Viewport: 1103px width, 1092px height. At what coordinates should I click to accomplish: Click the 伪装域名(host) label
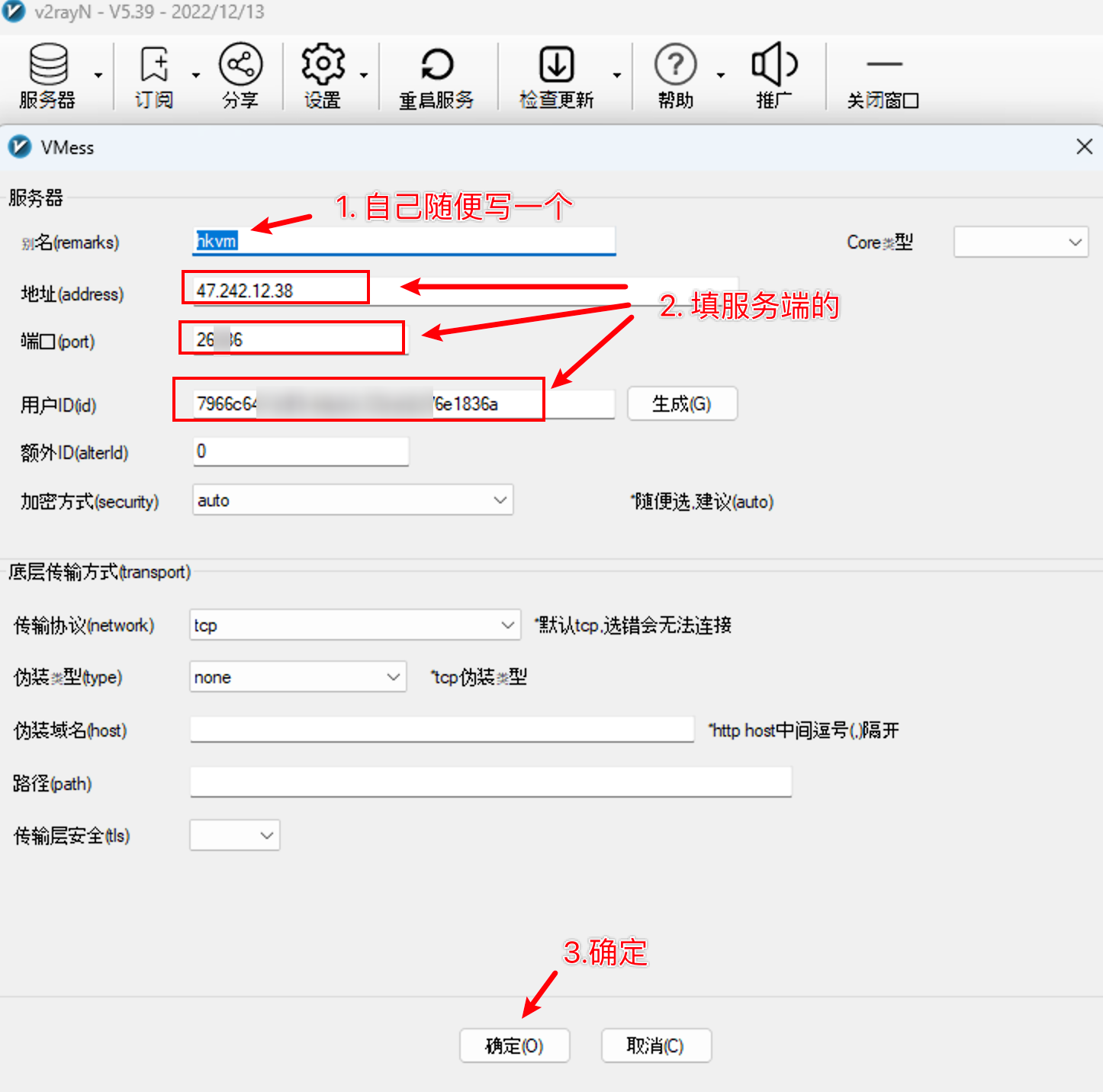(70, 731)
